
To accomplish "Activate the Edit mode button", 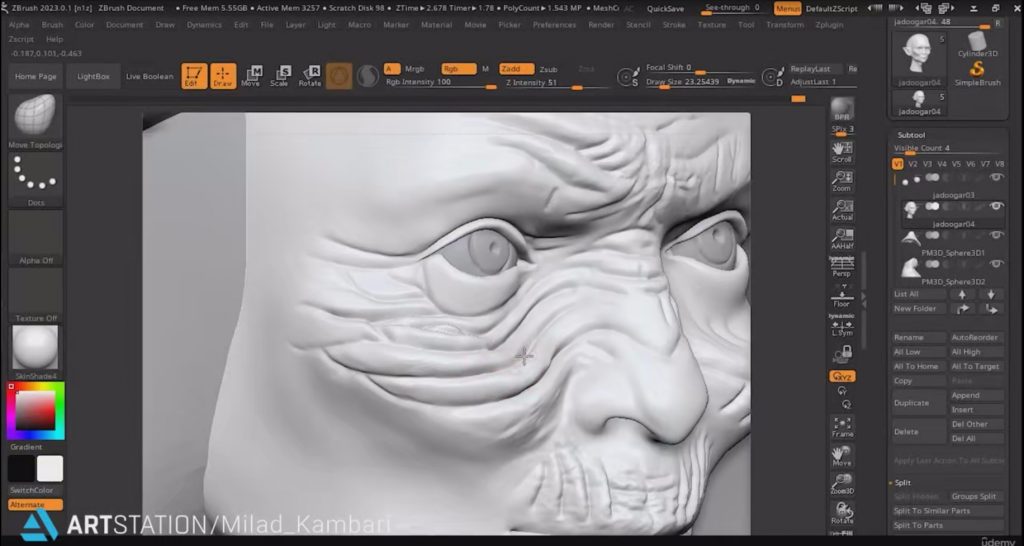I will (194, 76).
